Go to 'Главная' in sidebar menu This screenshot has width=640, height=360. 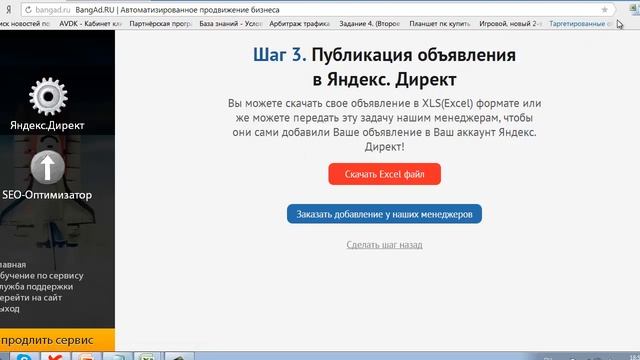point(13,264)
